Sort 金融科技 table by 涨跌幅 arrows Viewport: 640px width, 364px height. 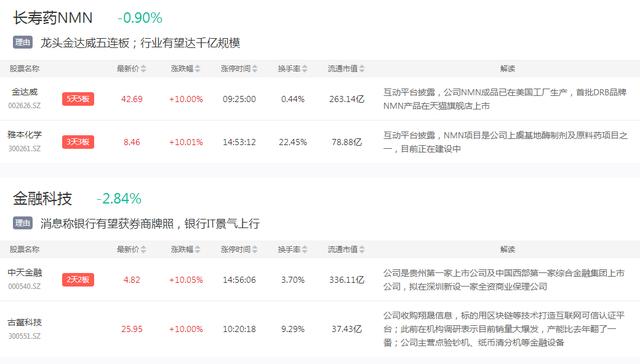[x=198, y=249]
